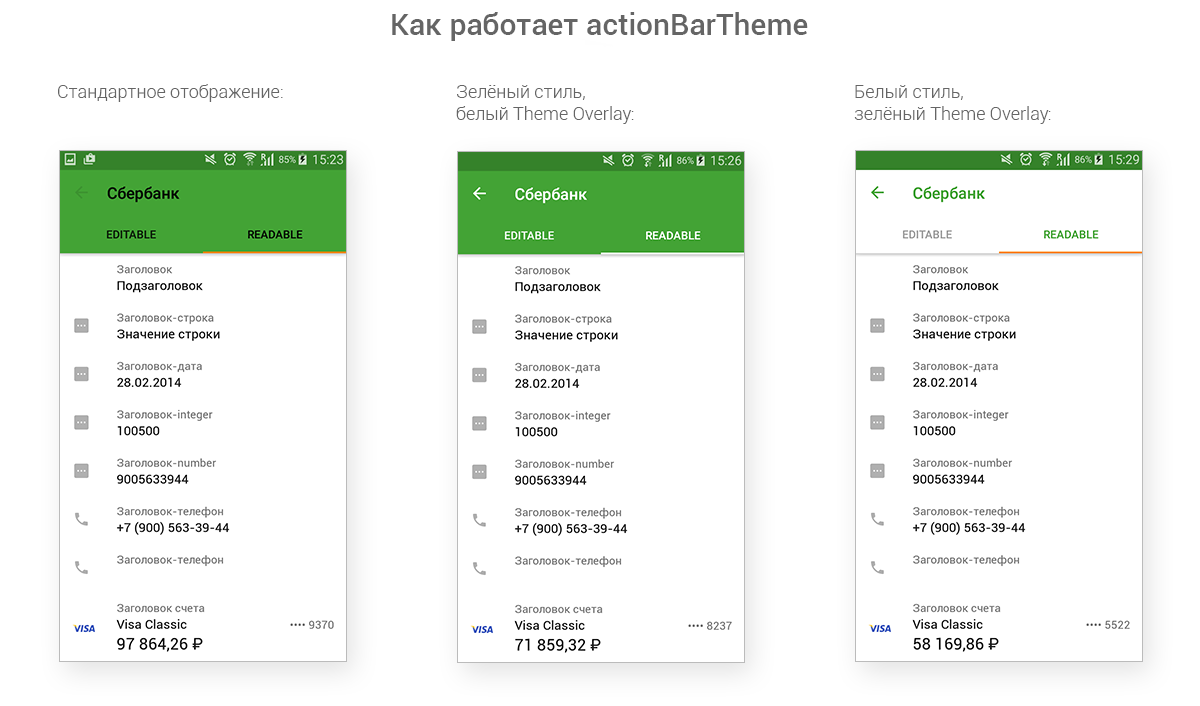Image resolution: width=1200 pixels, height=706 pixels.
Task: Tap Visa logo next to 58 169,86 ₽
Action: coord(880,628)
